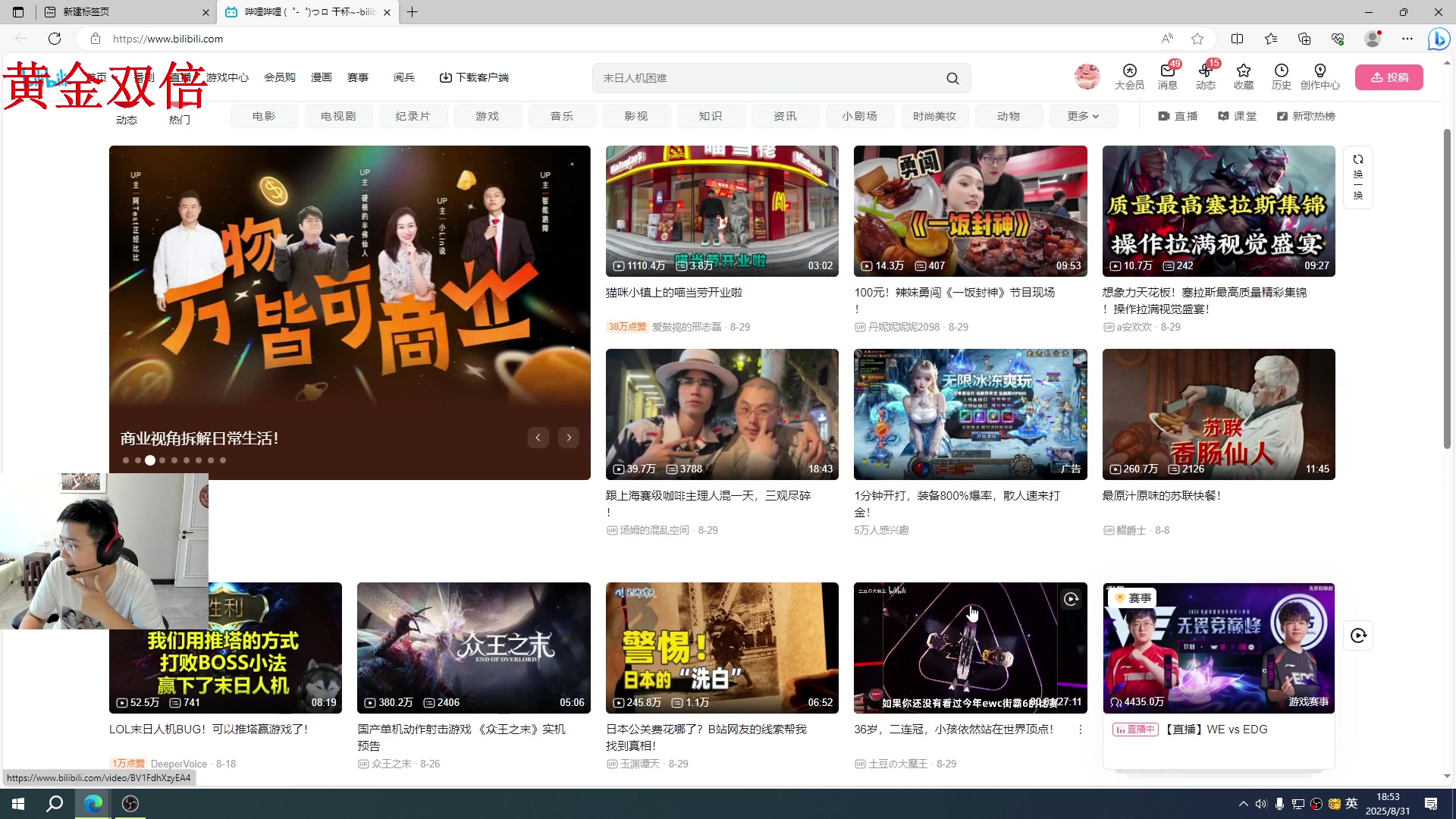This screenshot has height=819, width=1456.
Task: Click the floating refresh icon beside live card
Action: [1358, 635]
